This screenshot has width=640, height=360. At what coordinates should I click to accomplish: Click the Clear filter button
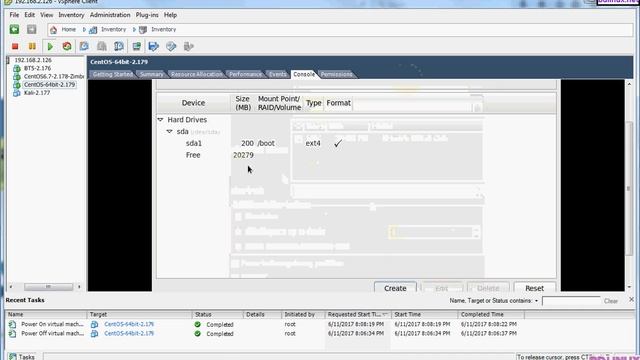coord(611,301)
